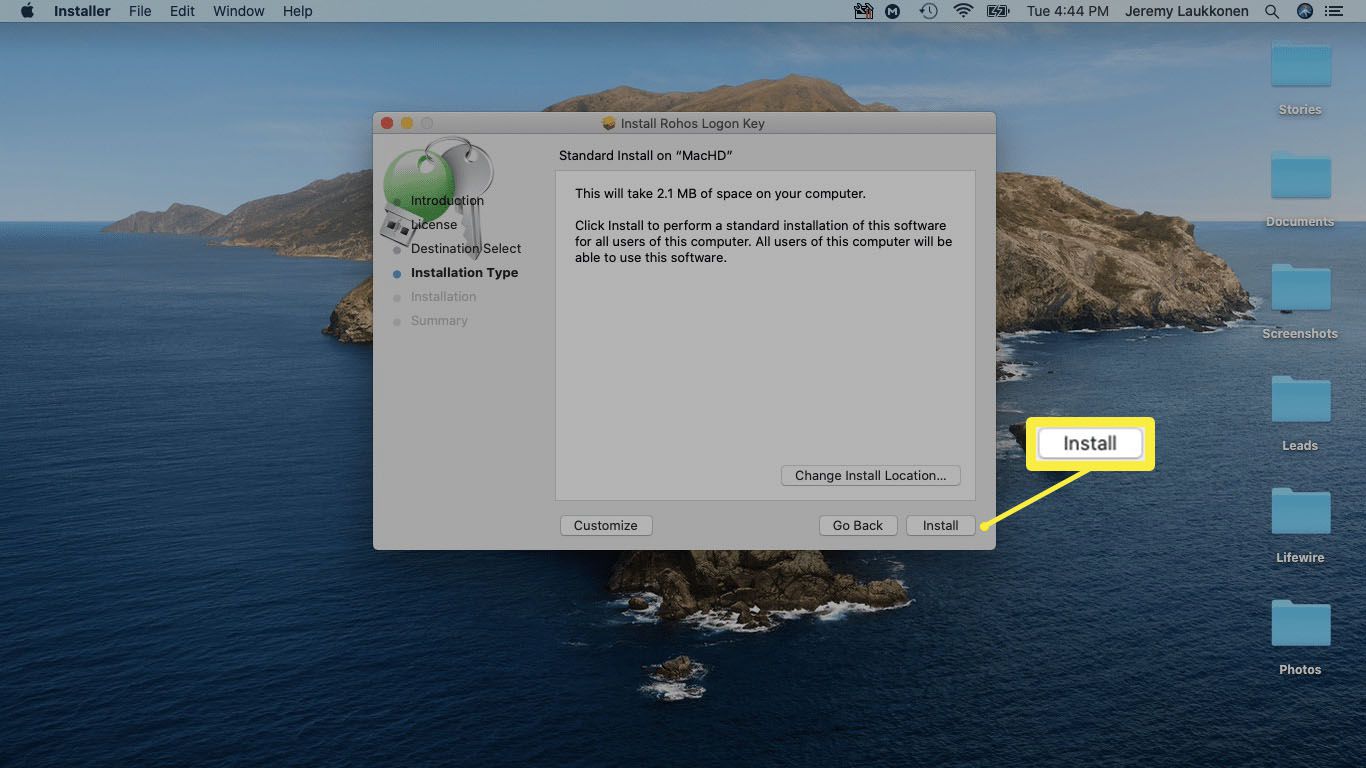Click the battery status icon

pos(998,11)
